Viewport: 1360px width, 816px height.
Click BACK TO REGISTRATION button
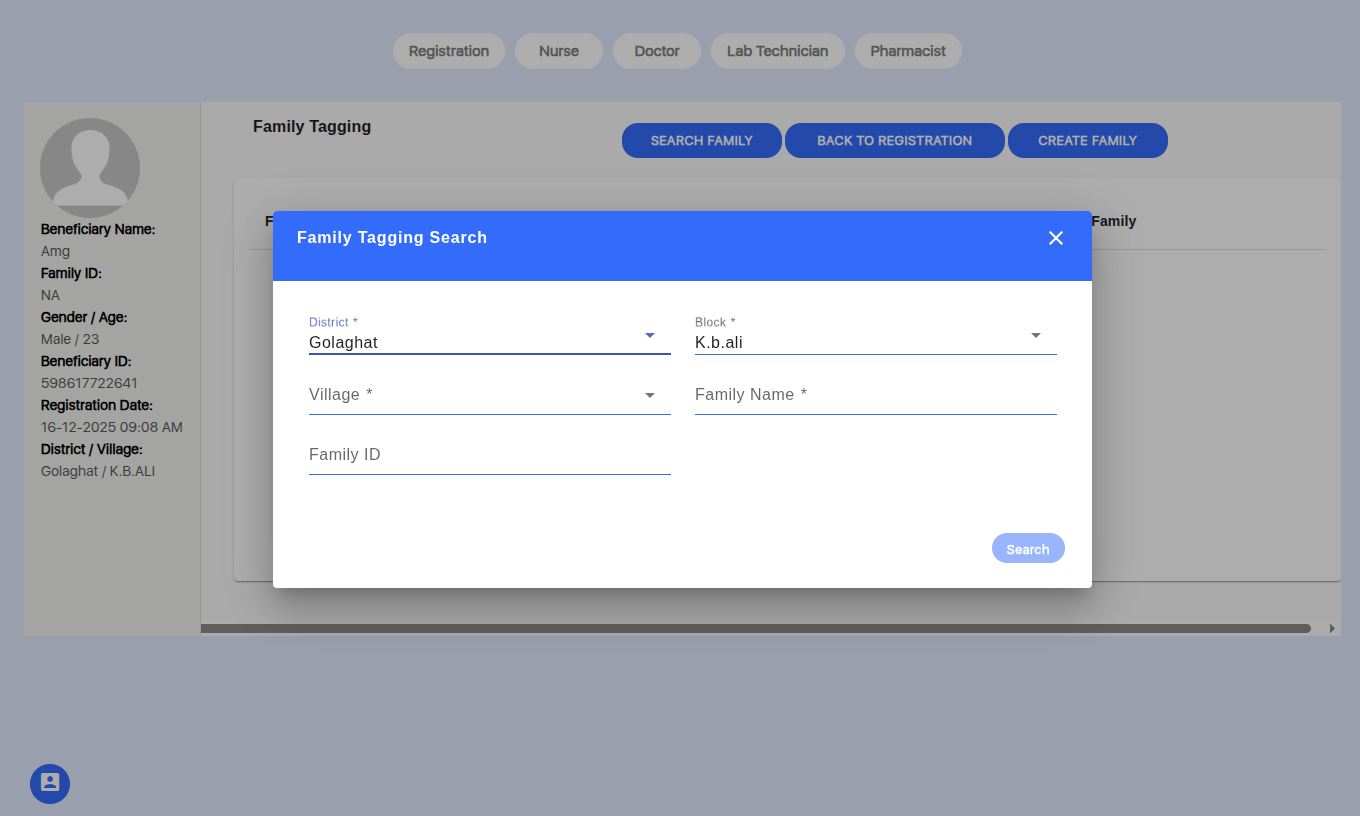(x=894, y=141)
